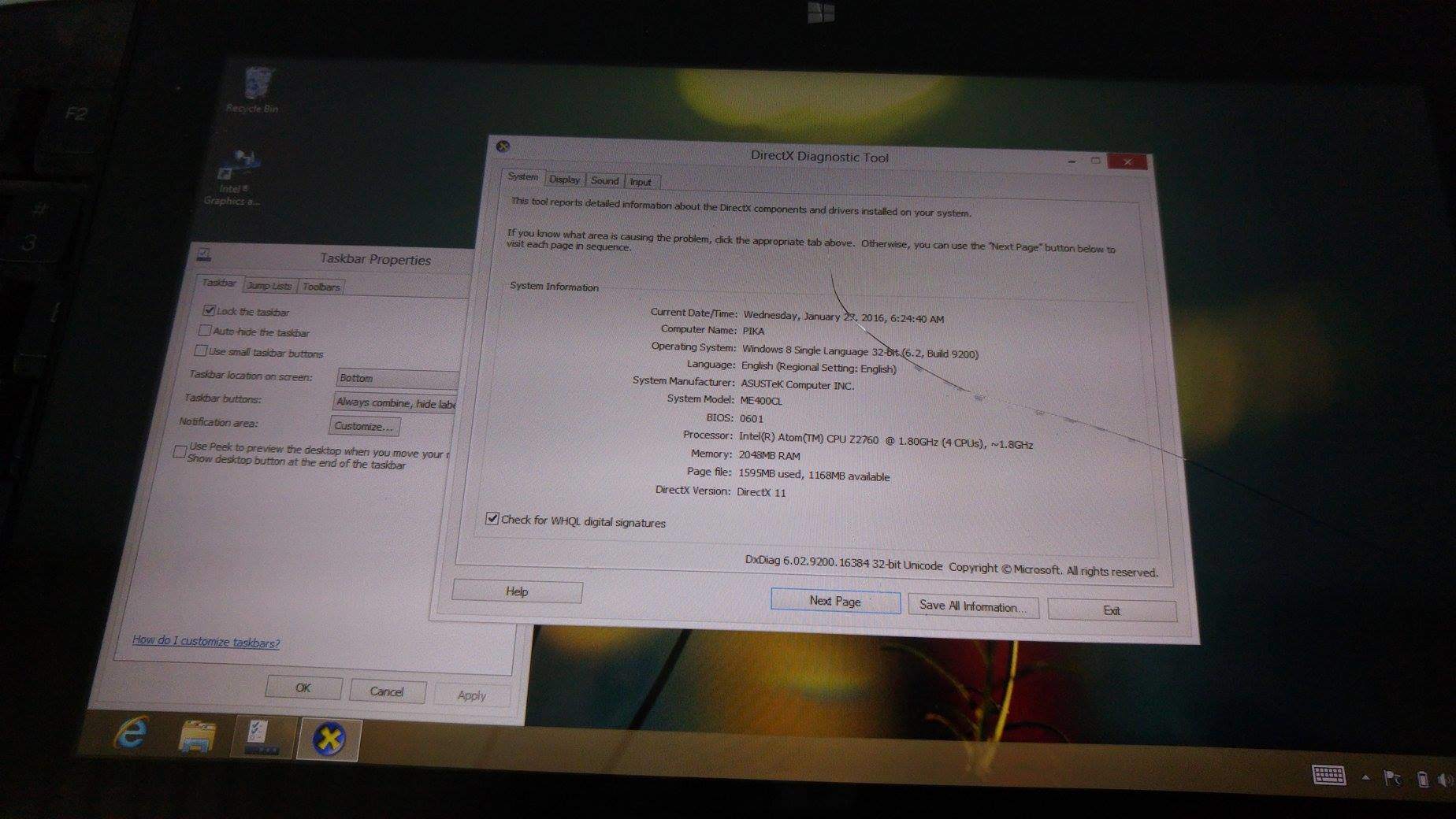This screenshot has height=819, width=1456.
Task: Click Save All Information button
Action: [973, 606]
